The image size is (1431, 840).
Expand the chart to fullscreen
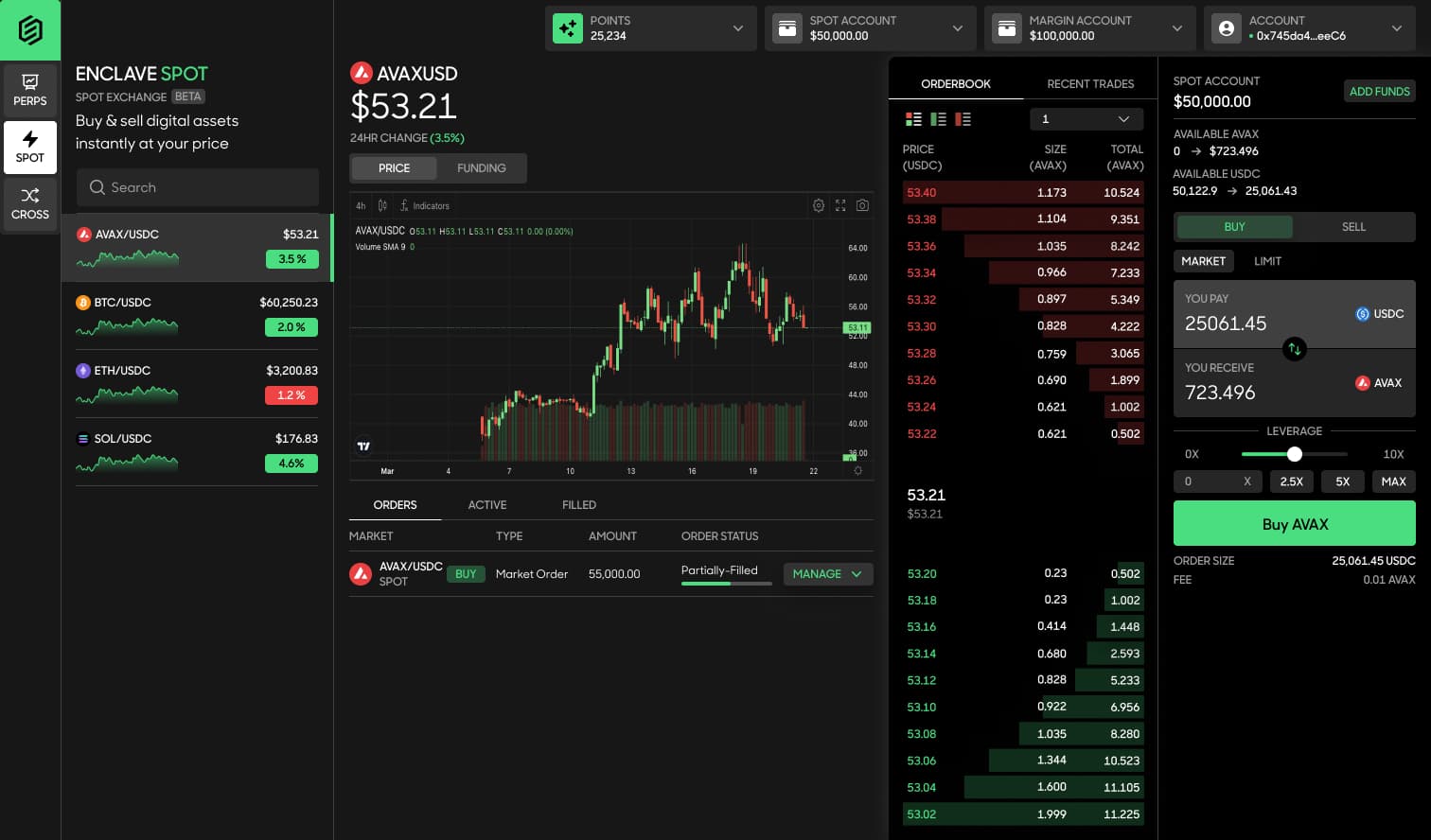click(x=840, y=205)
